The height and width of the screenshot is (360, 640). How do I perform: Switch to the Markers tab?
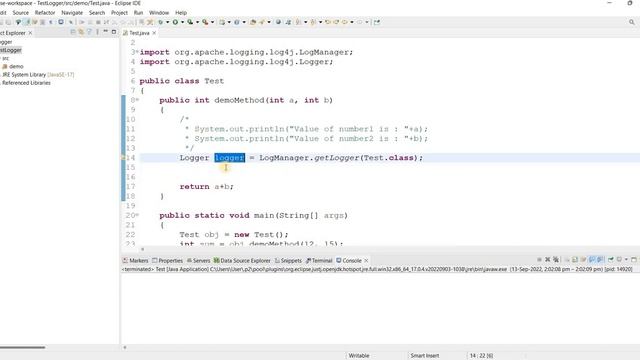click(136, 260)
